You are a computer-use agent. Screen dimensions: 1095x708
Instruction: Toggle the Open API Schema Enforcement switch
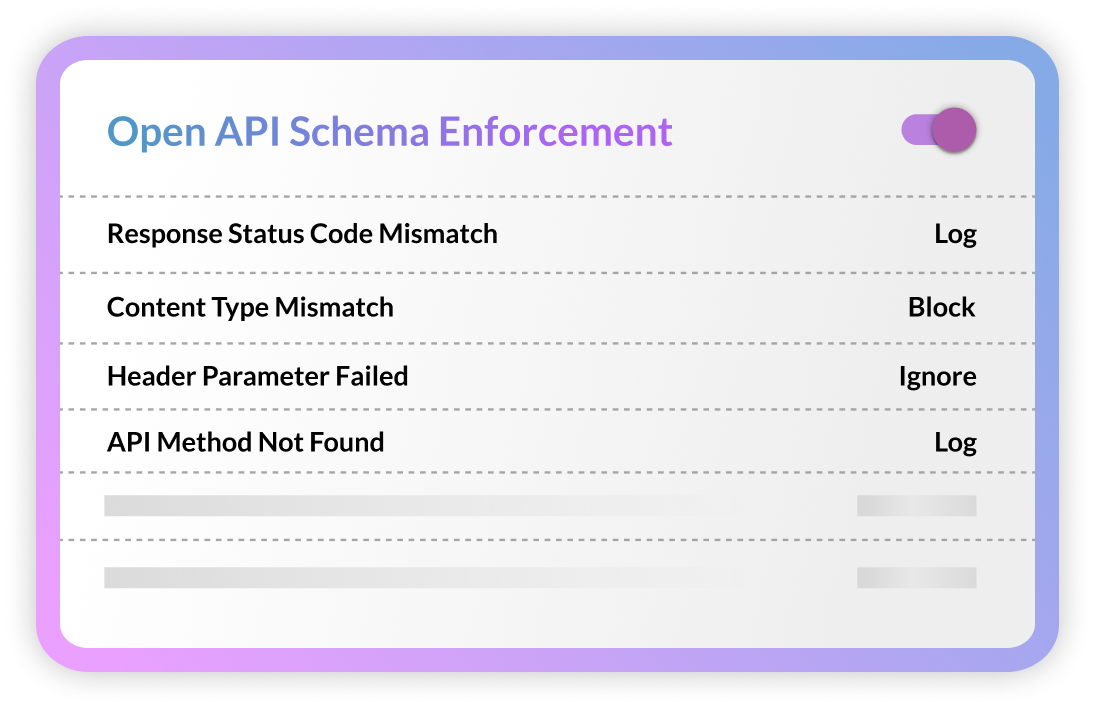[x=939, y=130]
